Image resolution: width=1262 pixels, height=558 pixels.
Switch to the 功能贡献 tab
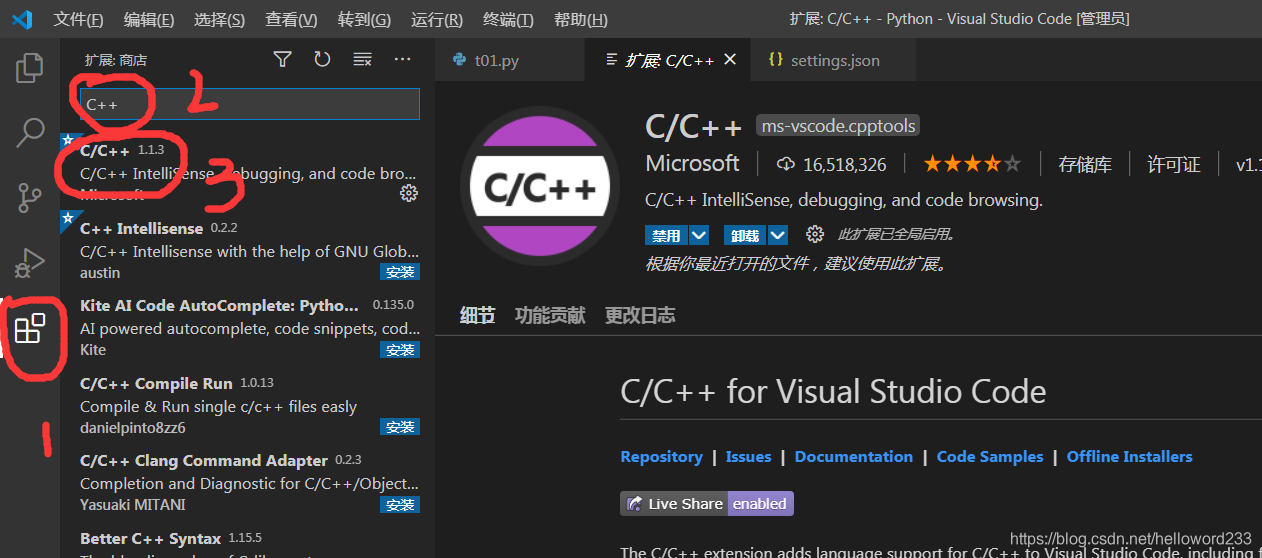[x=550, y=316]
